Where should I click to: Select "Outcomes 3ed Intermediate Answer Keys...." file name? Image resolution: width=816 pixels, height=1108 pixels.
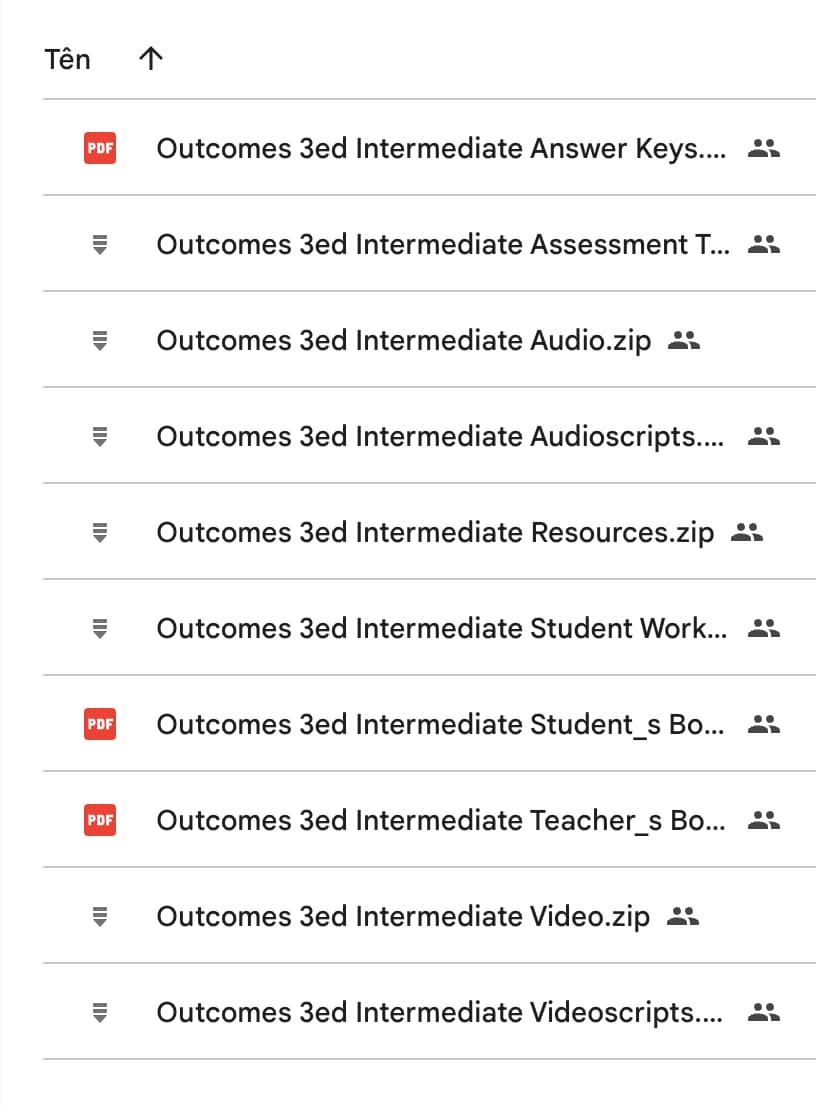point(442,149)
